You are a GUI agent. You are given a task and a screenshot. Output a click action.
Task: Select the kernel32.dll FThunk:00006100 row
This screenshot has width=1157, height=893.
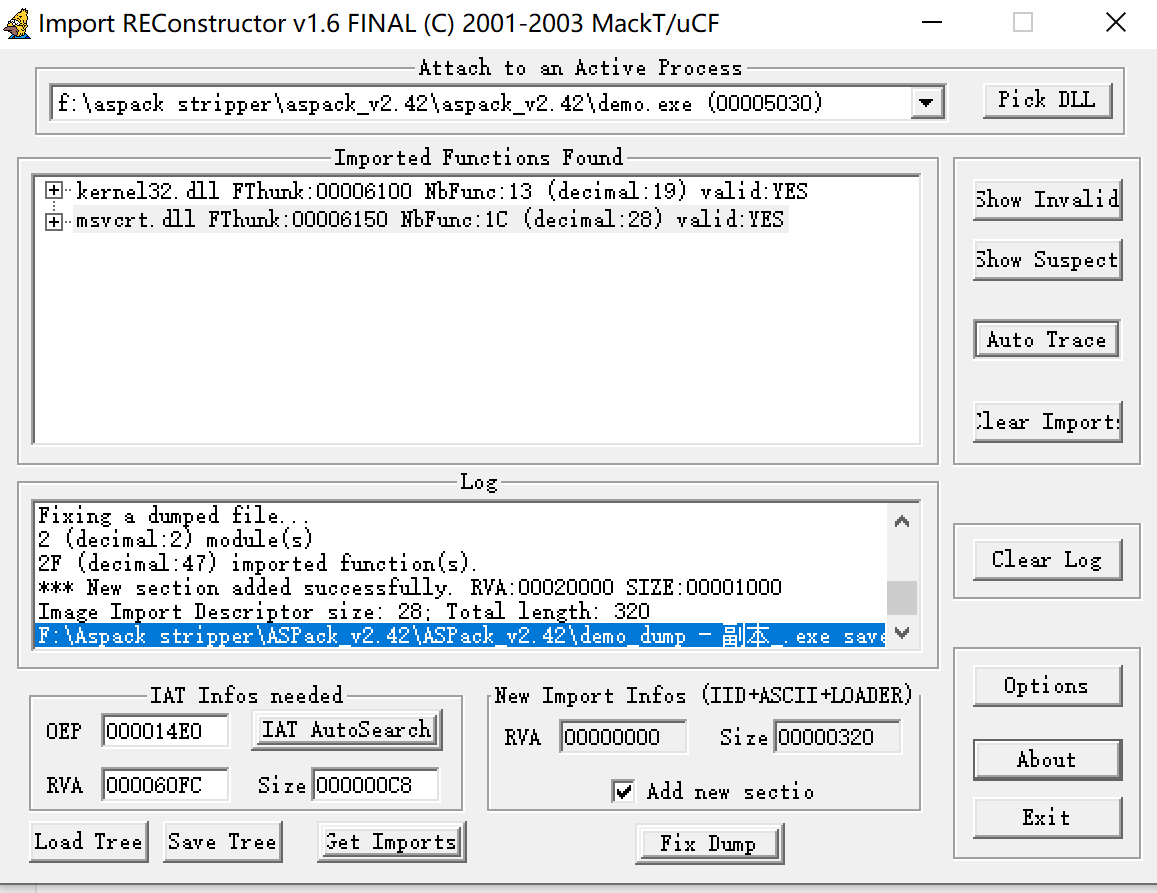tap(441, 191)
